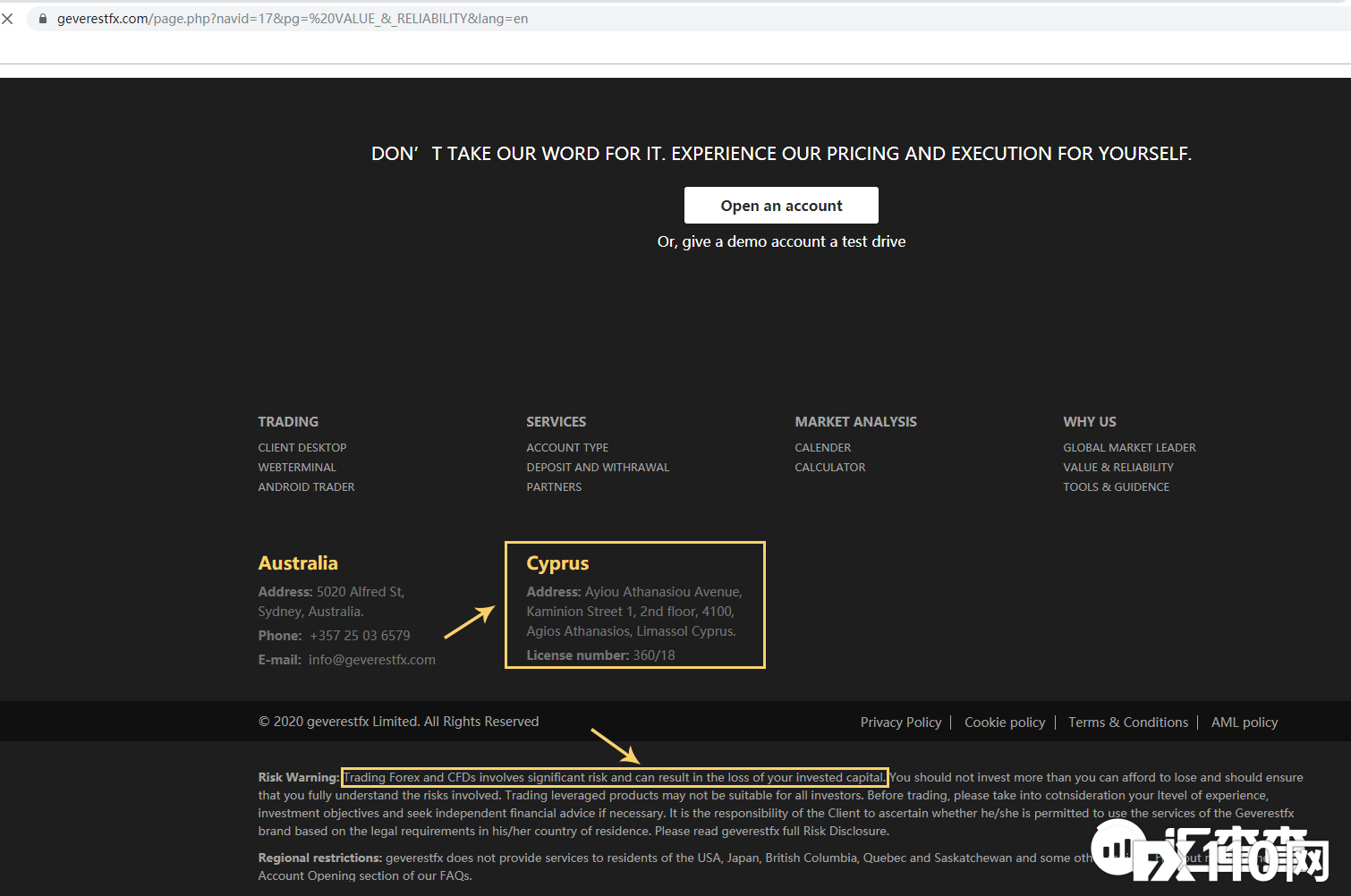This screenshot has width=1351, height=896.
Task: Open Terms & Conditions link
Action: [x=1127, y=723]
